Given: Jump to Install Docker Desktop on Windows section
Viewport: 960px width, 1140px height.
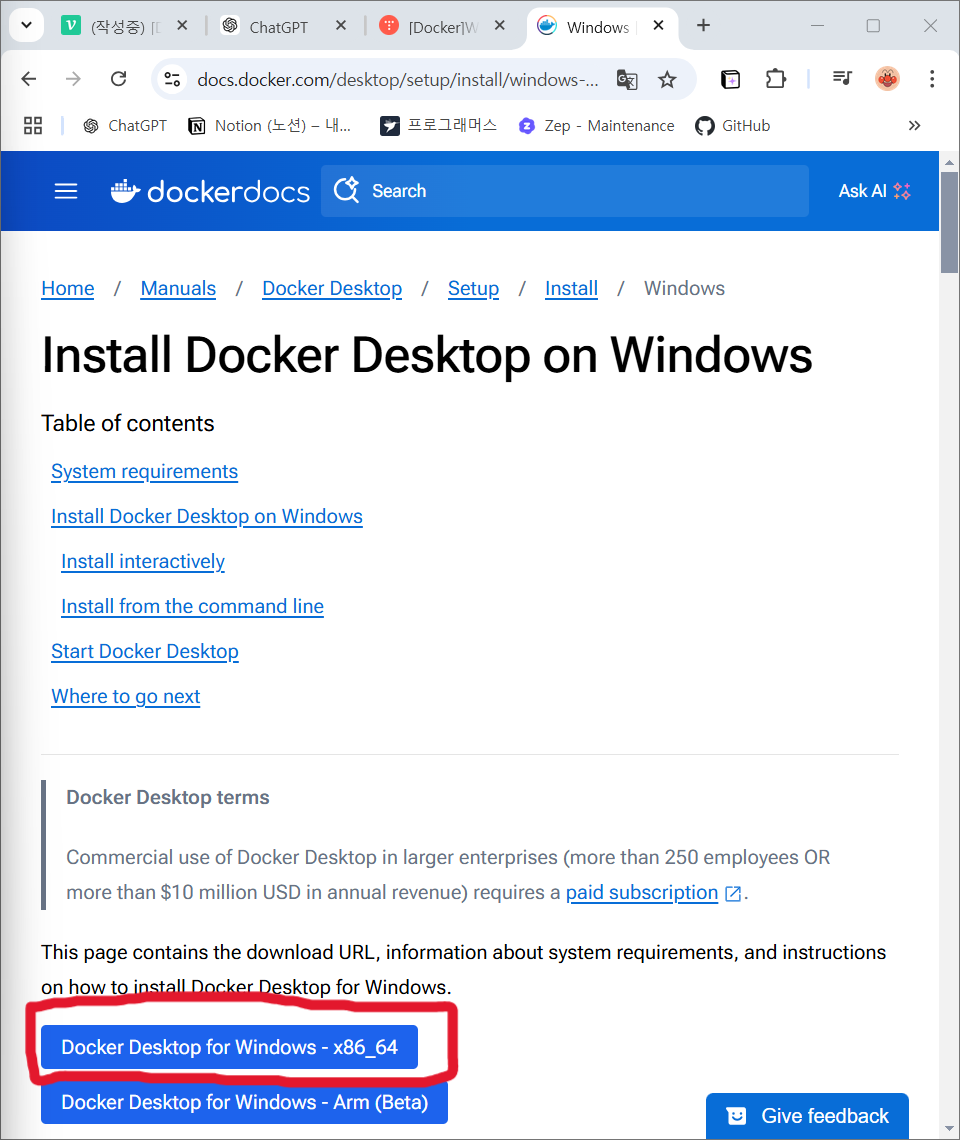Looking at the screenshot, I should pyautogui.click(x=207, y=516).
